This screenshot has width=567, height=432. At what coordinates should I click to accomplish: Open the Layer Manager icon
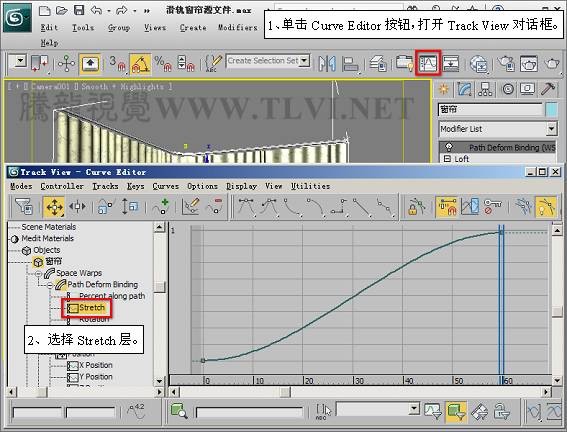coord(378,64)
